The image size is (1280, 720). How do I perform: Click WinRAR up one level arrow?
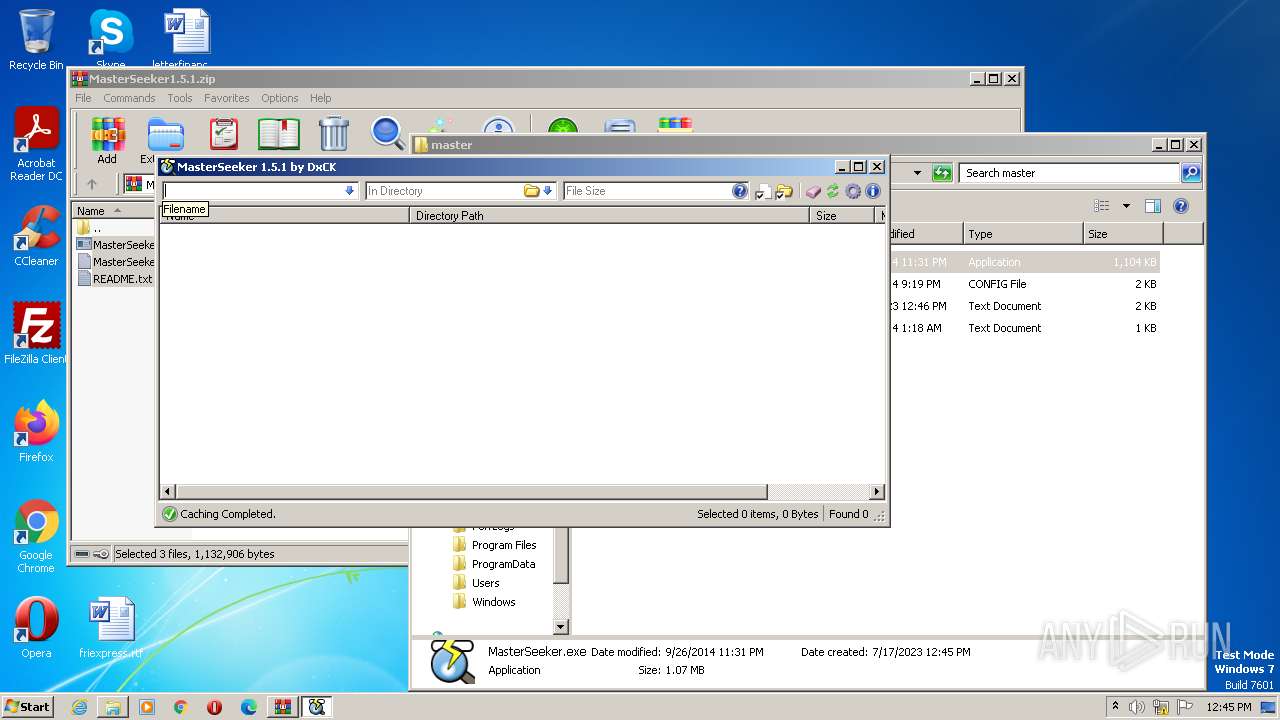pos(92,184)
